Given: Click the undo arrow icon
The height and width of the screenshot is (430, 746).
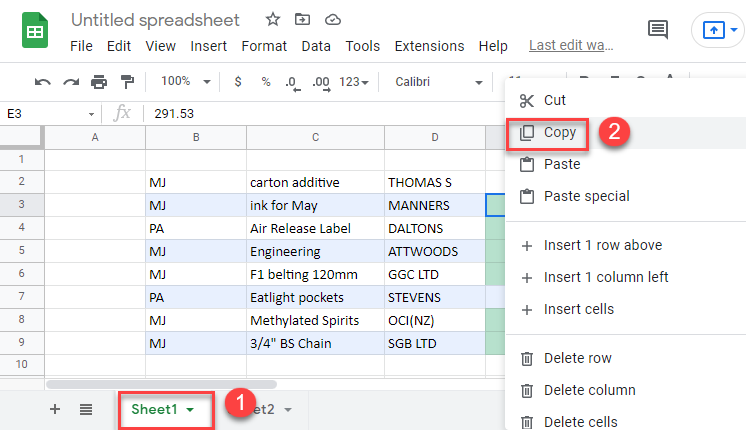Looking at the screenshot, I should pos(43,82).
